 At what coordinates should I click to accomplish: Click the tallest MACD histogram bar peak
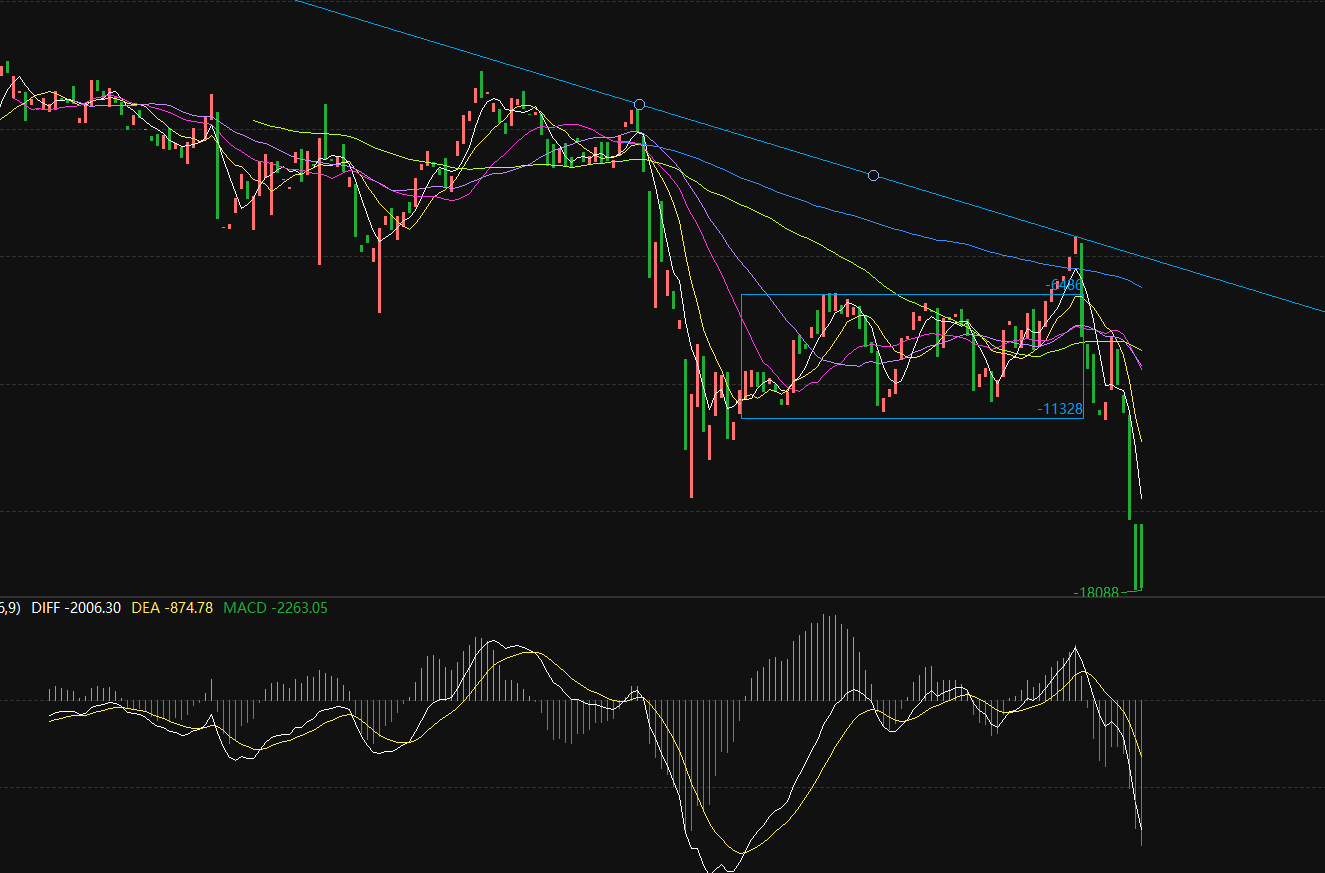(x=828, y=616)
